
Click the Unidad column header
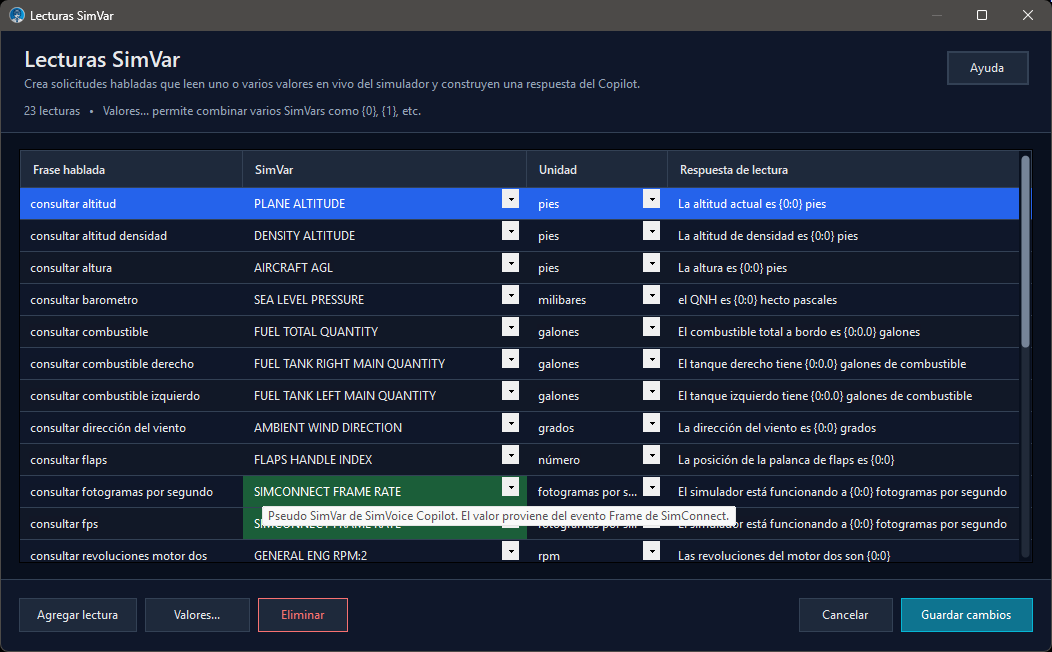pos(597,170)
